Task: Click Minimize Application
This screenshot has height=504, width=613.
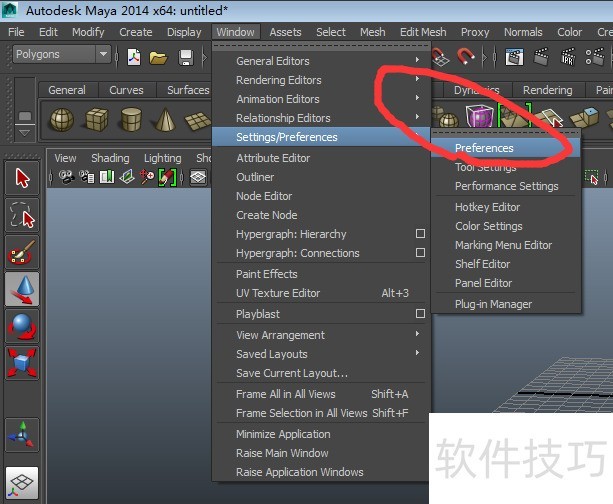Action: pos(283,434)
